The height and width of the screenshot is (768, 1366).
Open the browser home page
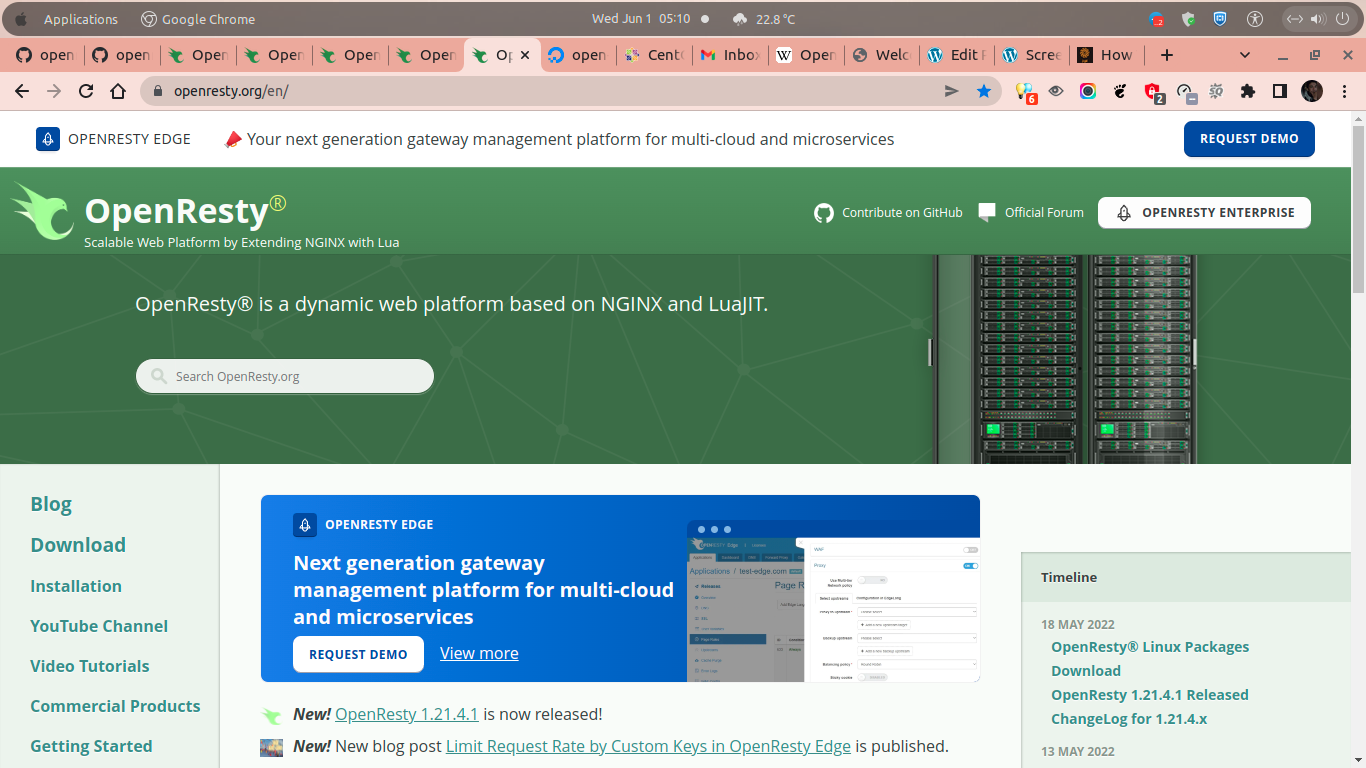118,91
